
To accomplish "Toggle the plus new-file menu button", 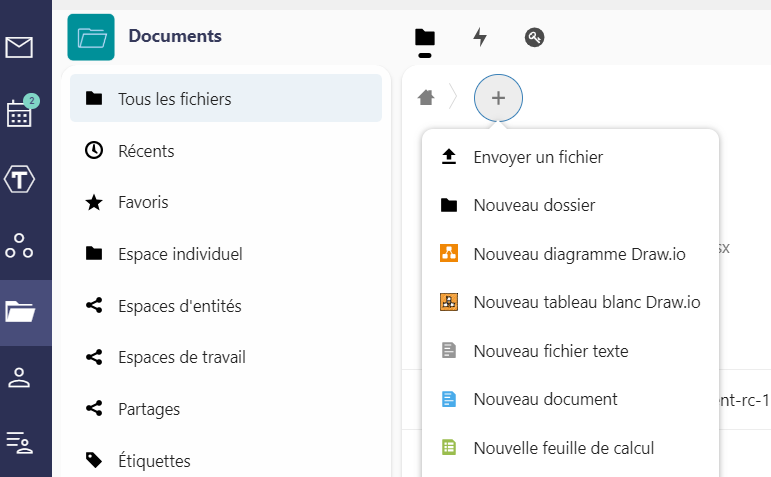I will pos(498,98).
